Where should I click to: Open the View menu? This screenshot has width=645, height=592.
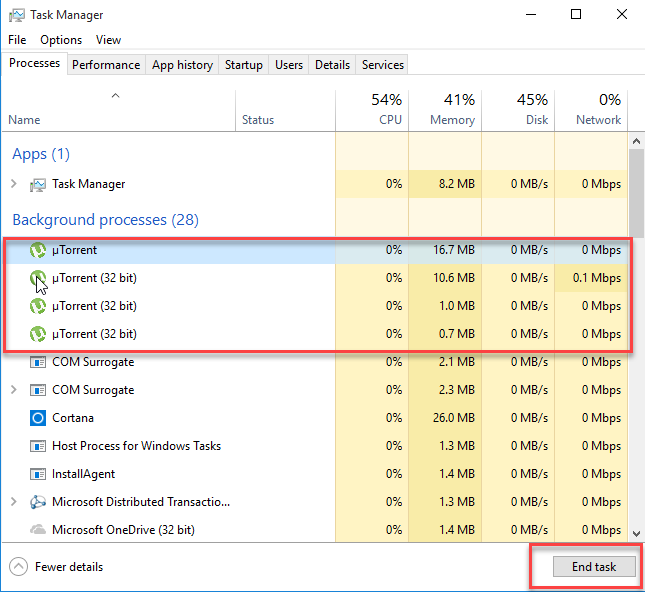pyautogui.click(x=108, y=40)
